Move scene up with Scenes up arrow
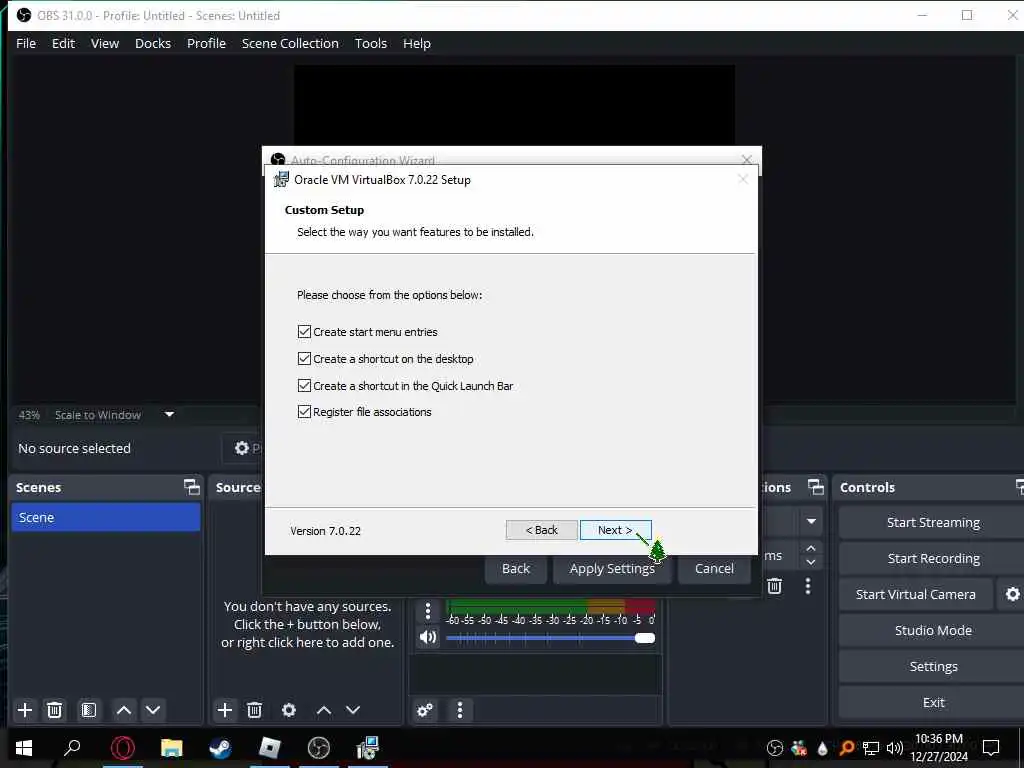This screenshot has height=768, width=1024. [x=123, y=710]
